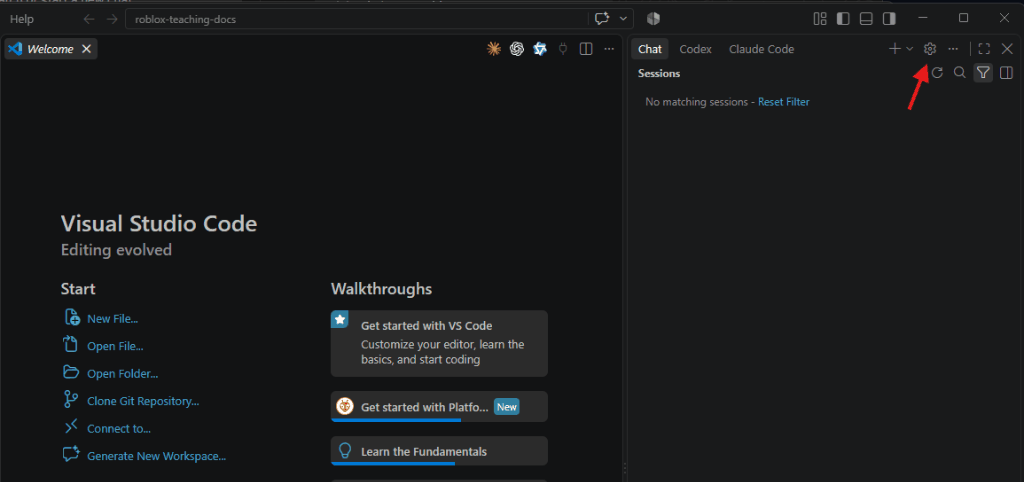The image size is (1024, 482).
Task: Click the Generate New Workspace sparkle icon
Action: [71, 455]
